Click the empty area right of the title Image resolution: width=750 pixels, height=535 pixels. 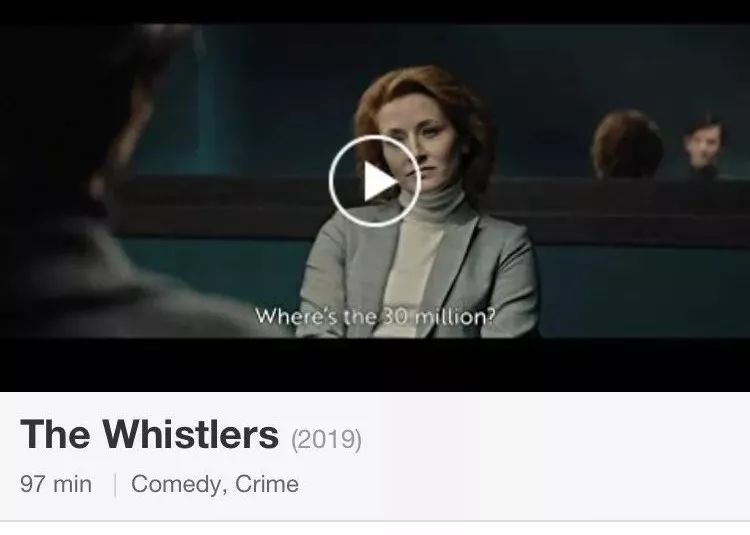(x=555, y=435)
